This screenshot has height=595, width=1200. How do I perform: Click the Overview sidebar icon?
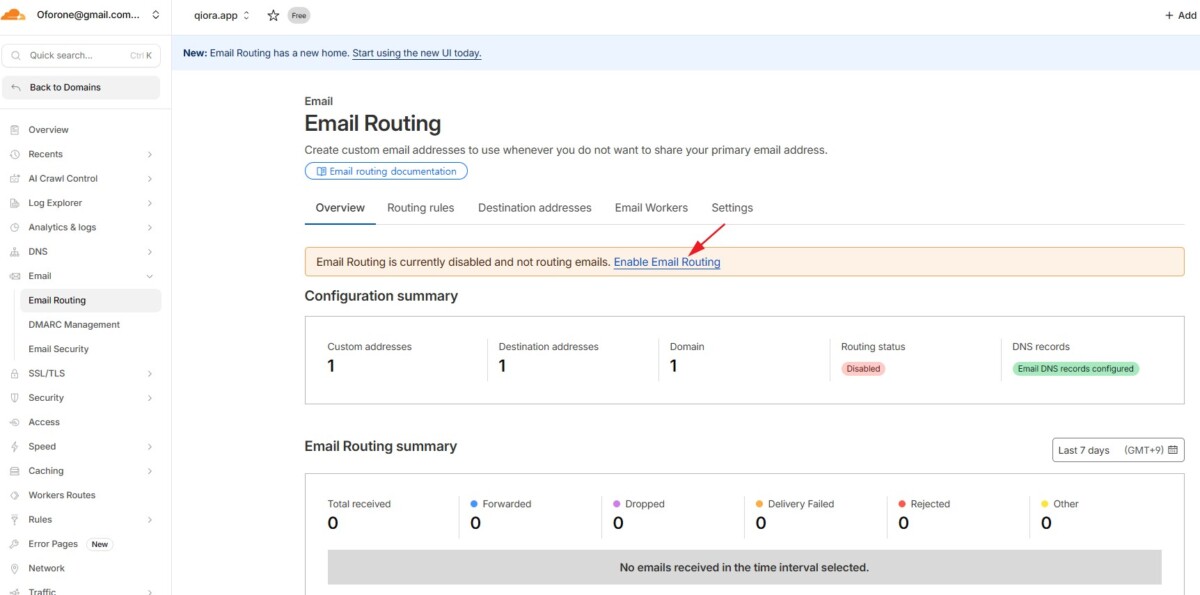(15, 130)
